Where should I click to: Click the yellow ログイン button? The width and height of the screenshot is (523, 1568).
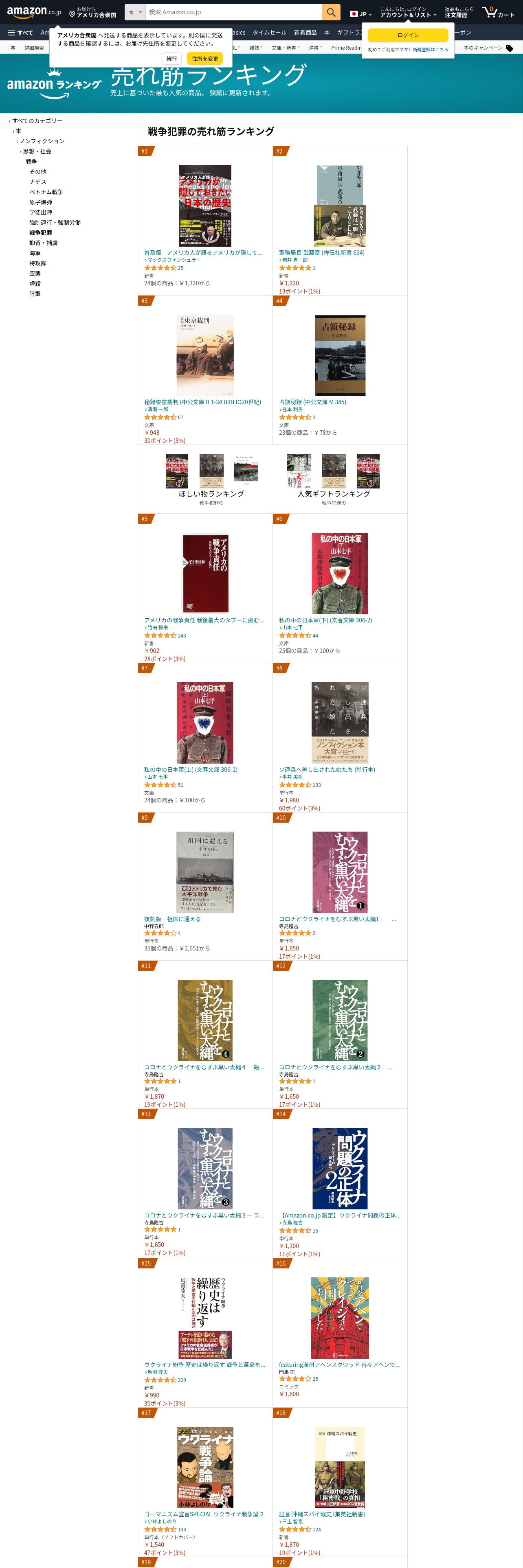click(408, 35)
